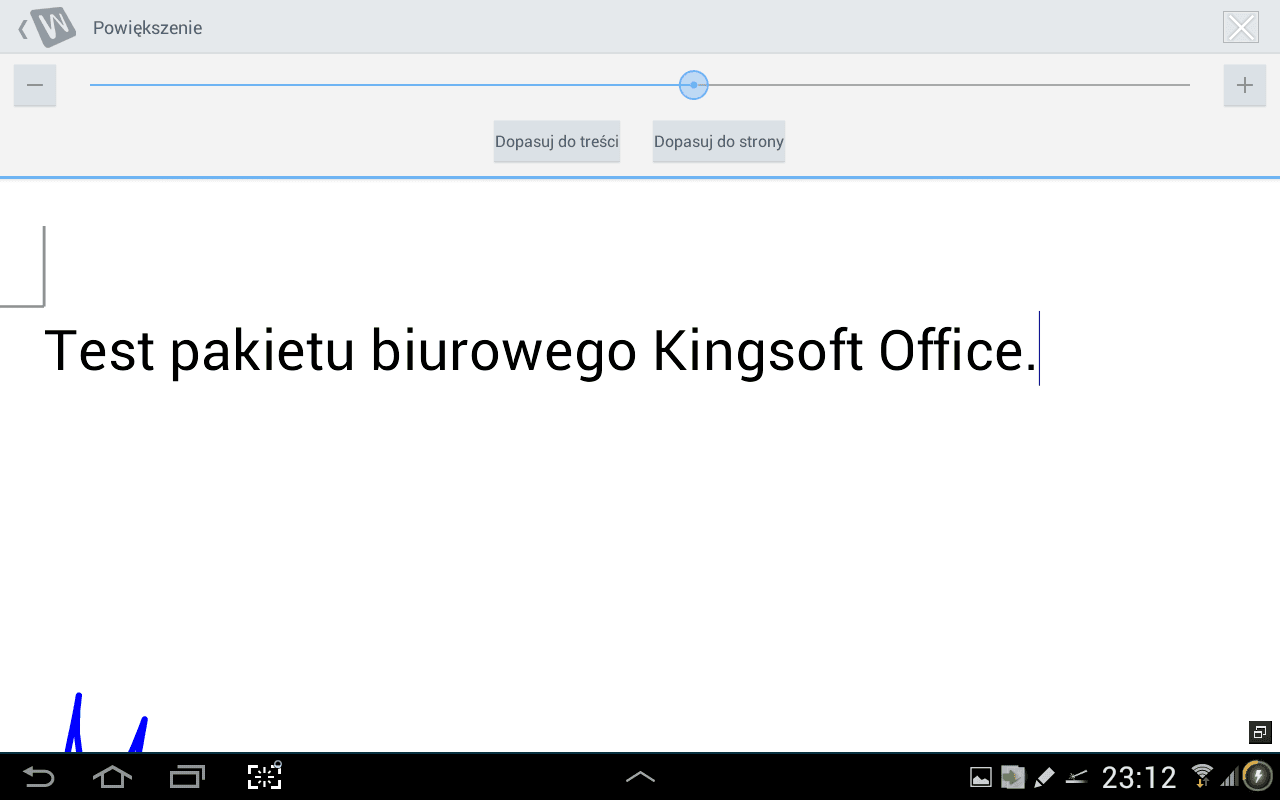Open the download notification icon beside gallery icon
The width and height of the screenshot is (1280, 800).
(x=1013, y=777)
